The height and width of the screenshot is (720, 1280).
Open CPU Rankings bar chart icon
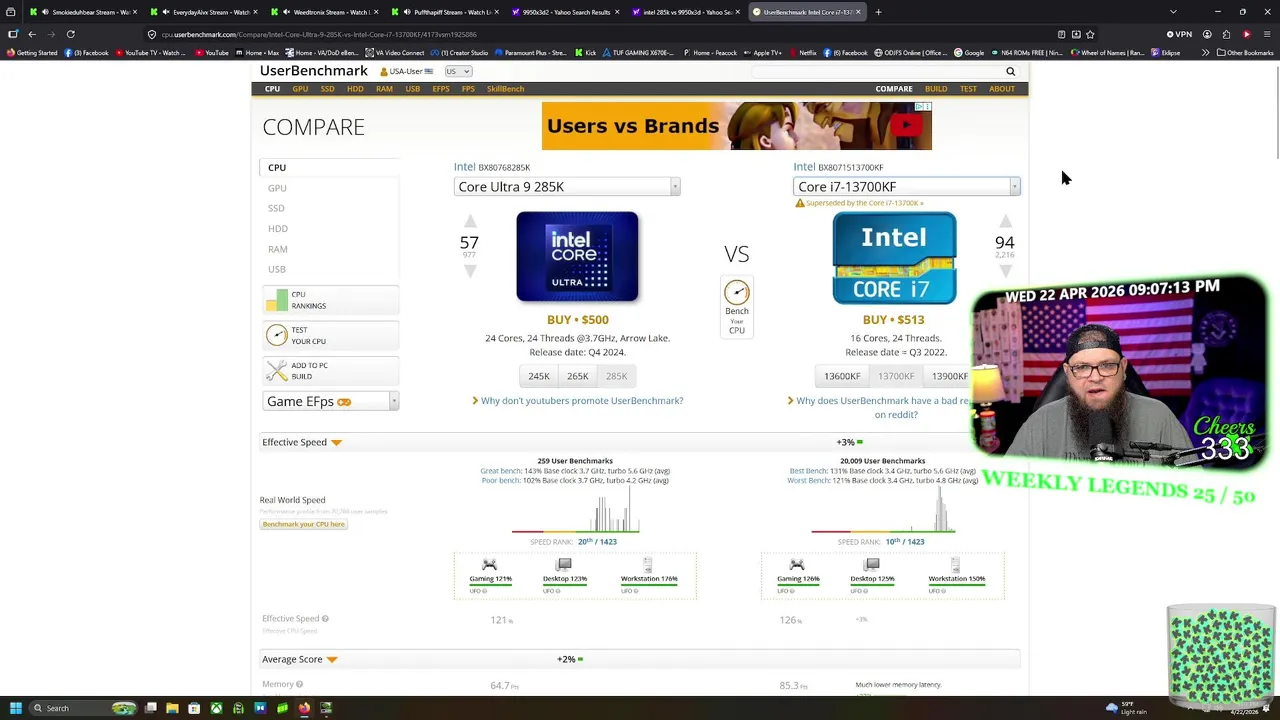coord(276,300)
